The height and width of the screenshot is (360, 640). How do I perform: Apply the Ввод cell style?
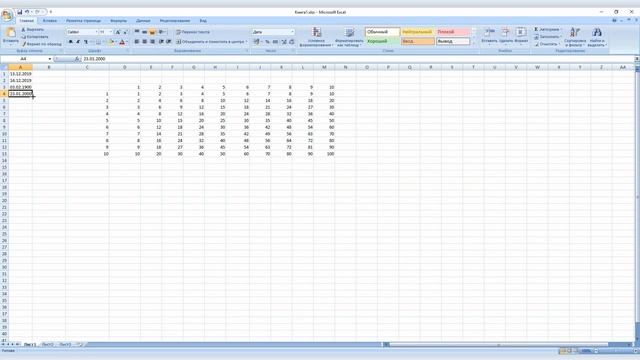[418, 41]
